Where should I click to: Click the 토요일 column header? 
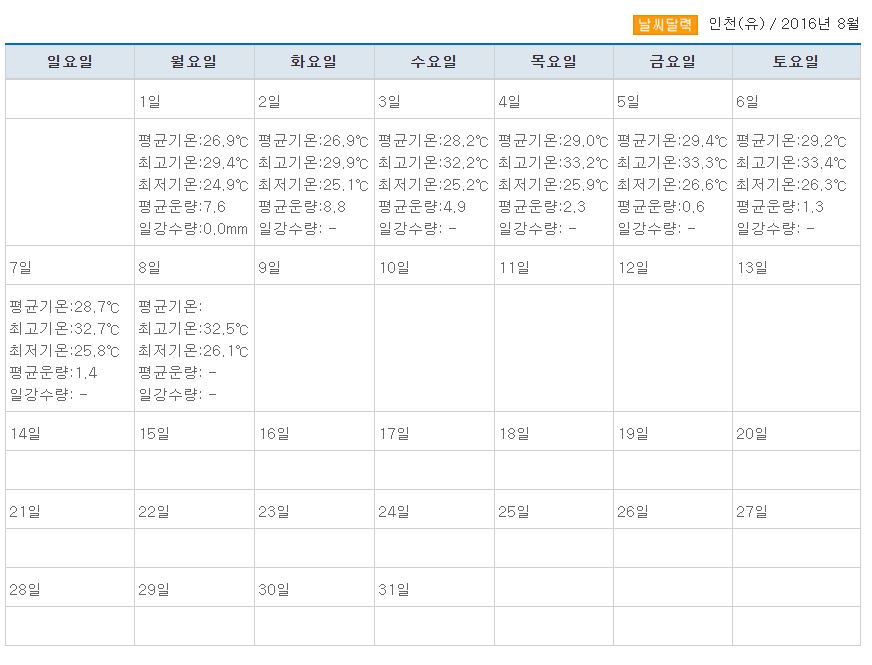pos(796,62)
